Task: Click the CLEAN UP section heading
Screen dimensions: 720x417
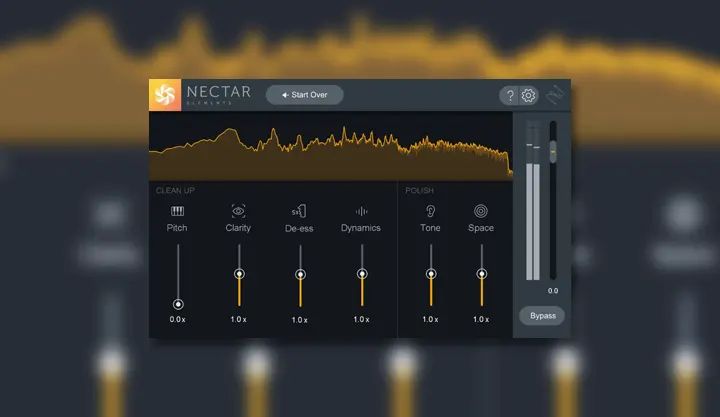Action: tap(175, 191)
